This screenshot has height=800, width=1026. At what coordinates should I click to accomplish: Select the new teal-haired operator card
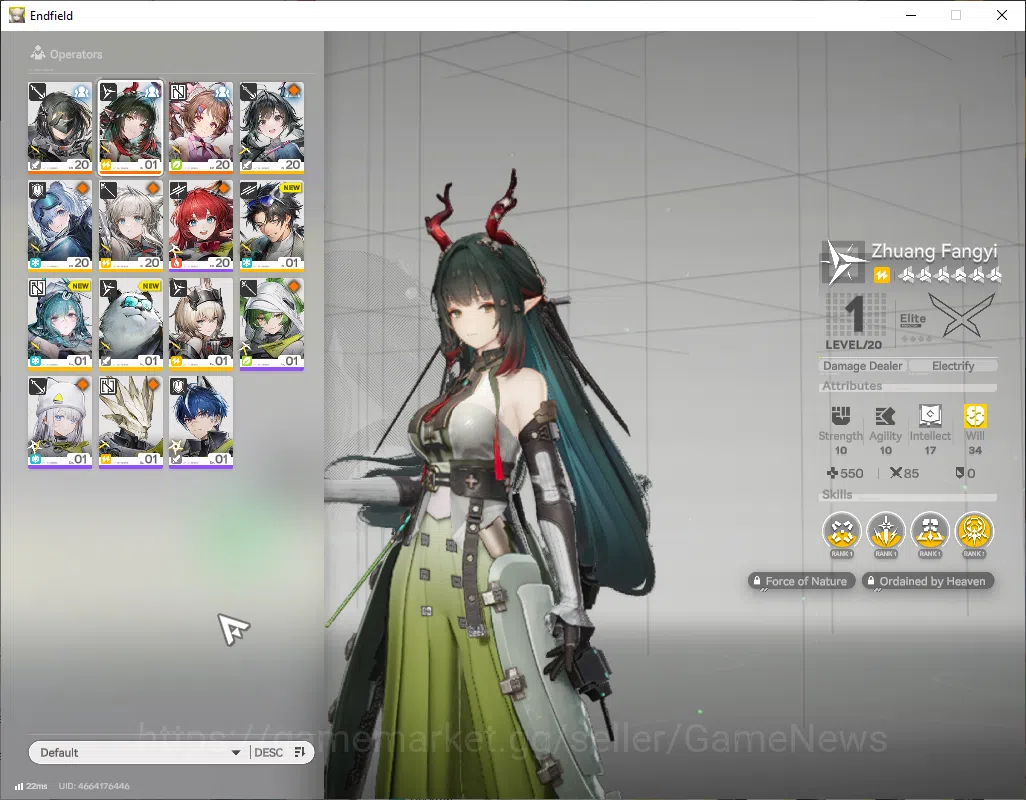pos(60,324)
